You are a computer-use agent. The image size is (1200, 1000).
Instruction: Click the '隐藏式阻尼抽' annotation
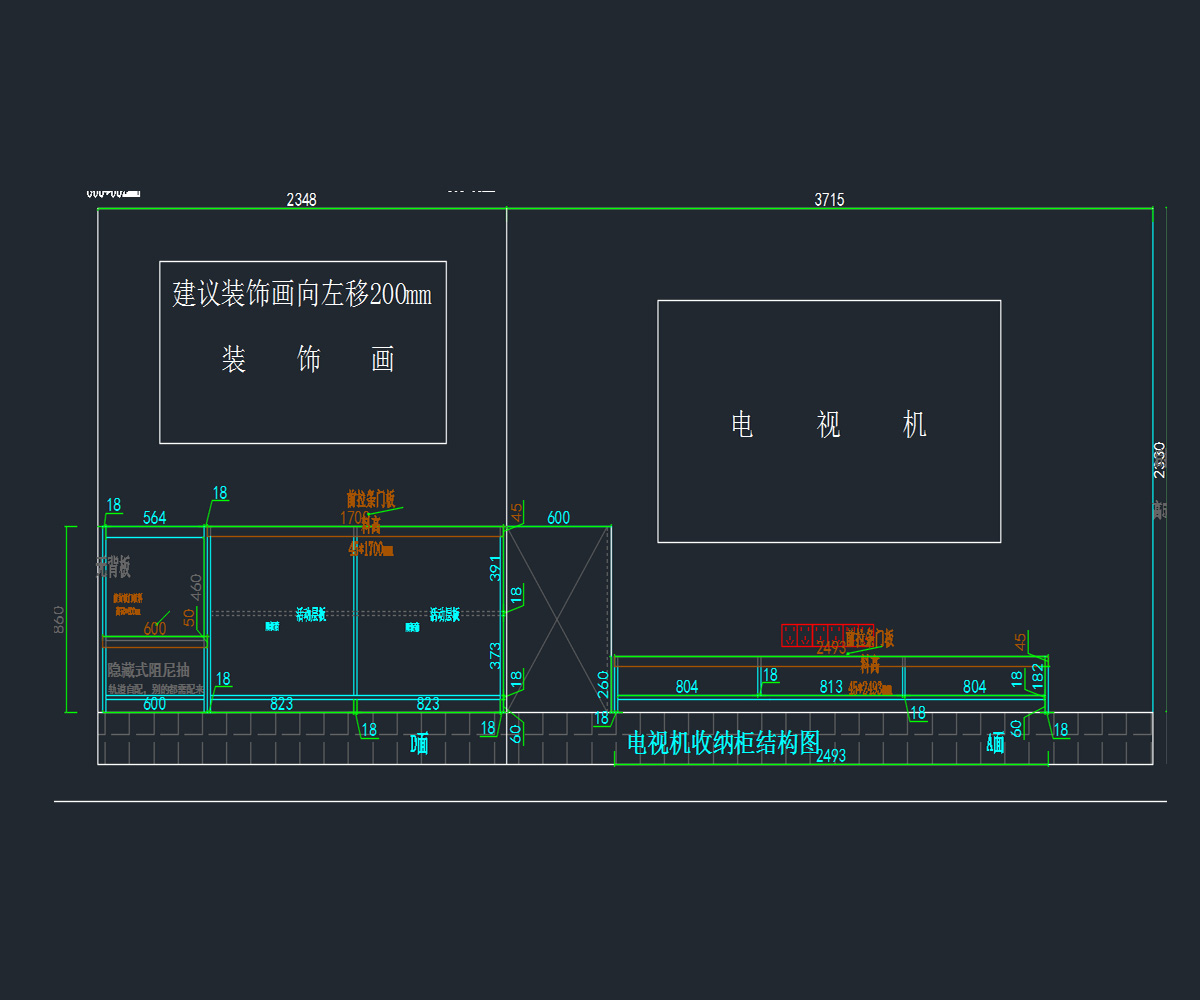[x=148, y=670]
